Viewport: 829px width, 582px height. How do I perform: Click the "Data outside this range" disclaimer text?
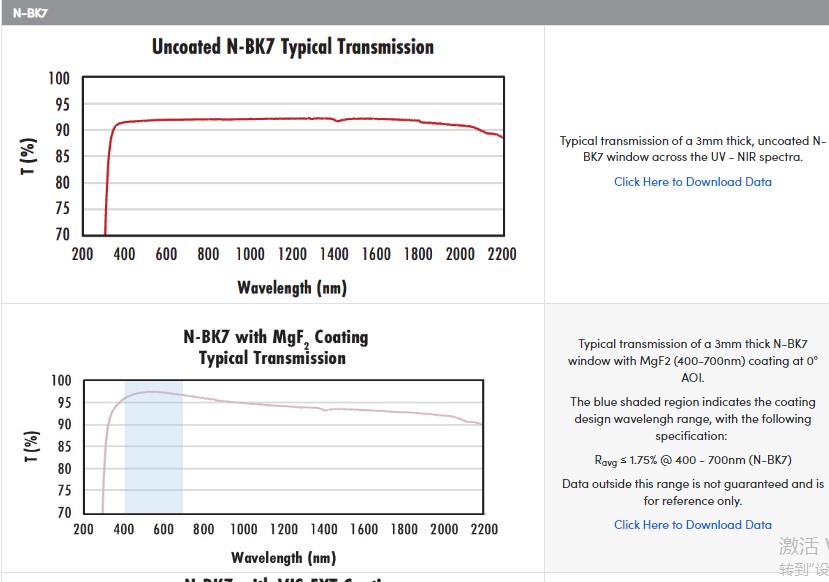692,492
